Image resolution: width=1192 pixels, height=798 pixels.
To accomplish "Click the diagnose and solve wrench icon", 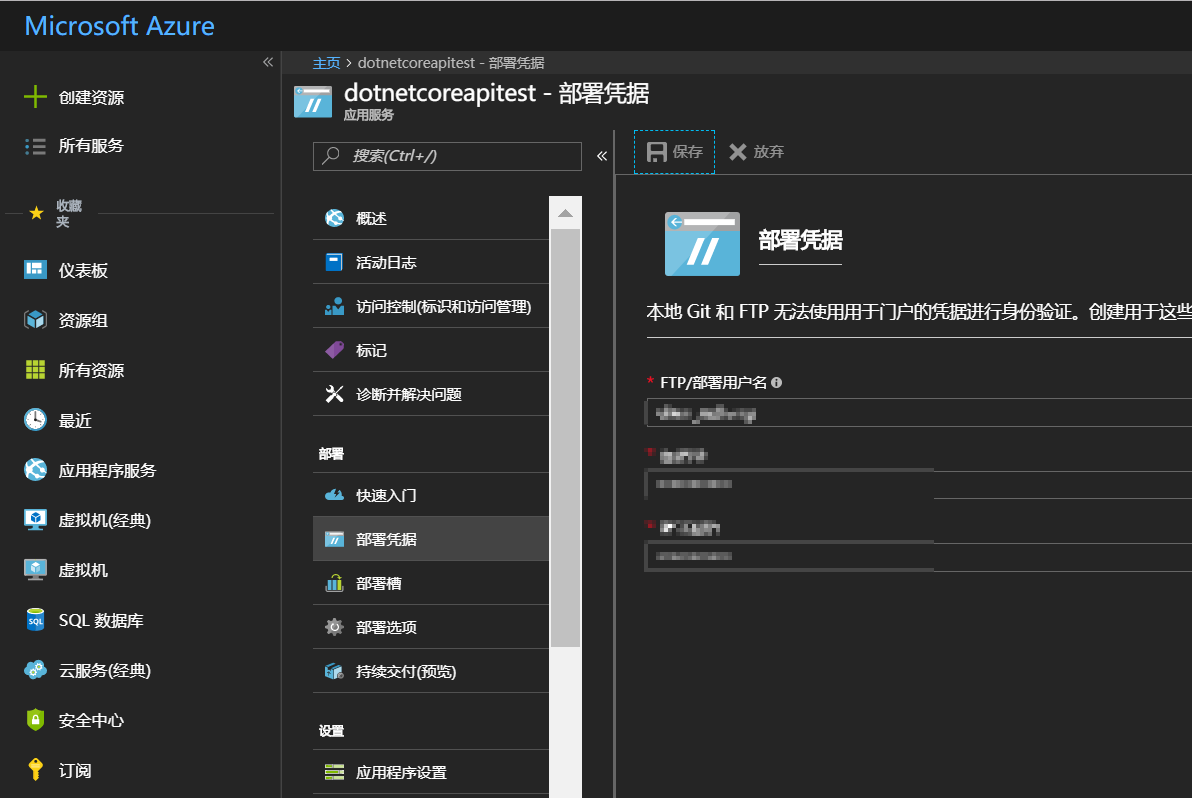I will [x=334, y=394].
